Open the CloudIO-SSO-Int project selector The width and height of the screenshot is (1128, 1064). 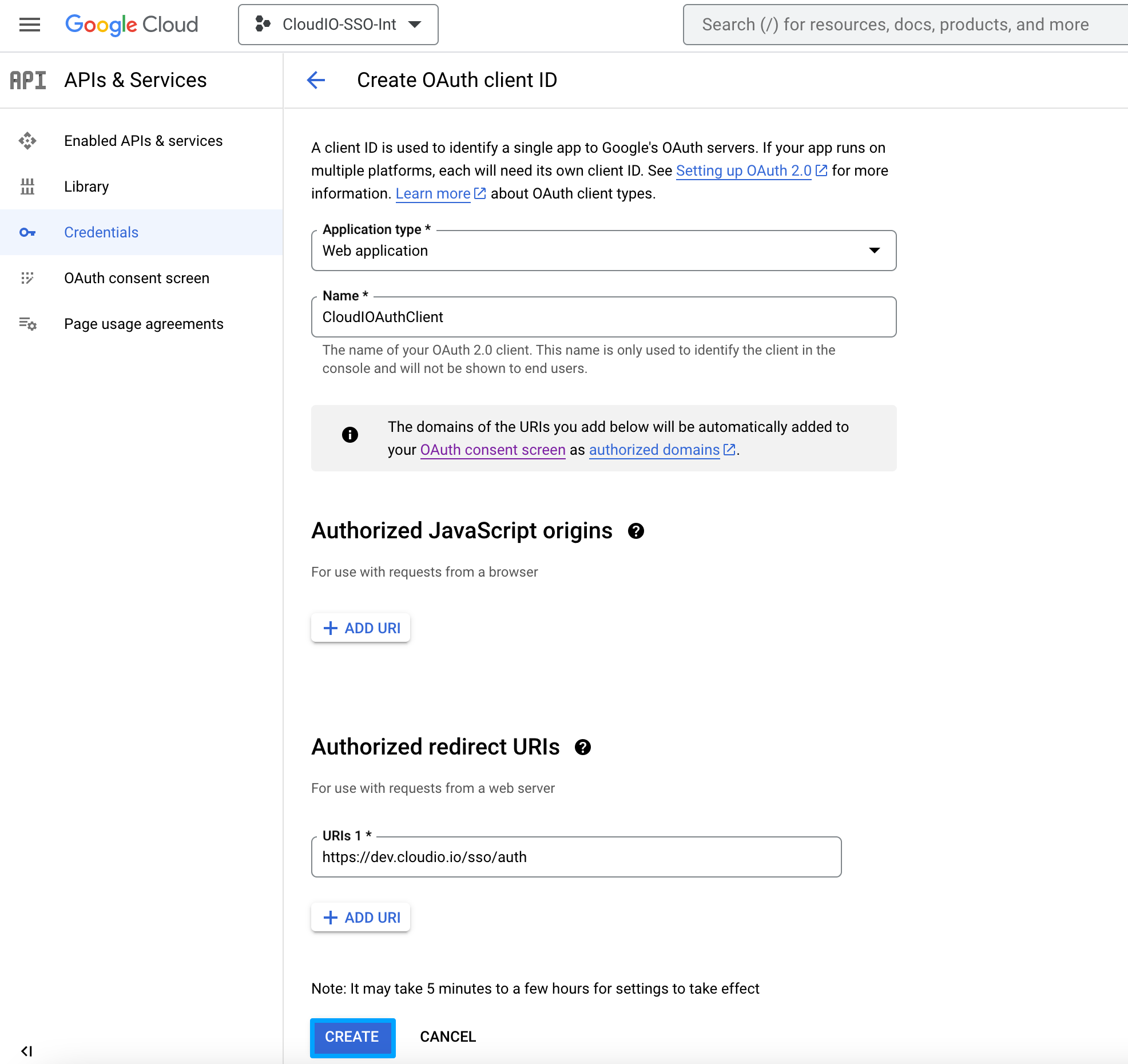coord(338,25)
